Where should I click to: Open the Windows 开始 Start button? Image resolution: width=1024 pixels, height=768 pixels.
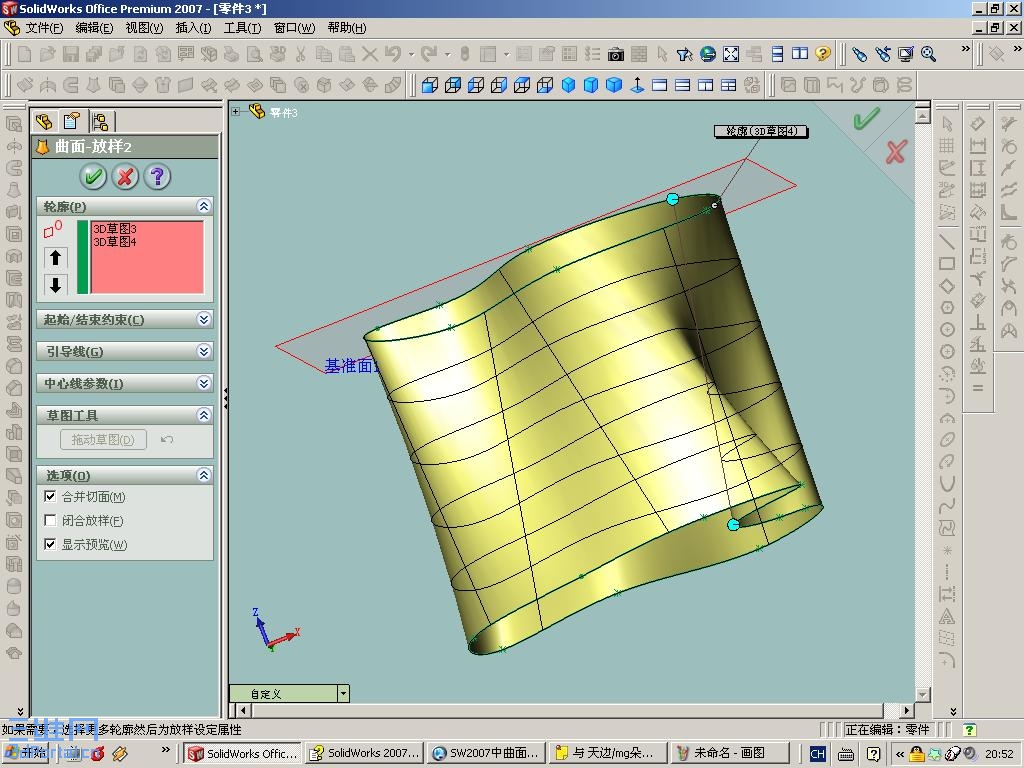point(24,753)
